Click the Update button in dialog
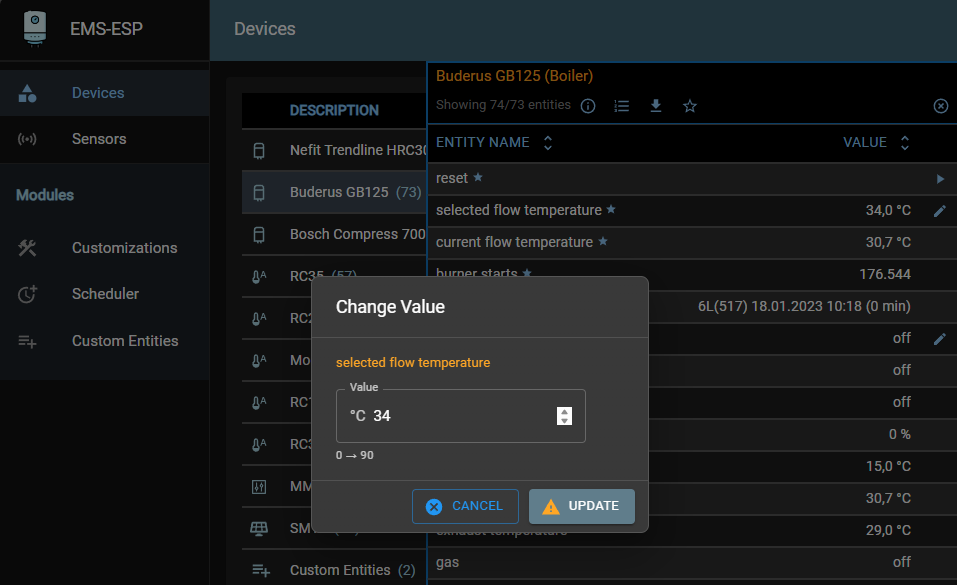The image size is (957, 585). click(581, 506)
